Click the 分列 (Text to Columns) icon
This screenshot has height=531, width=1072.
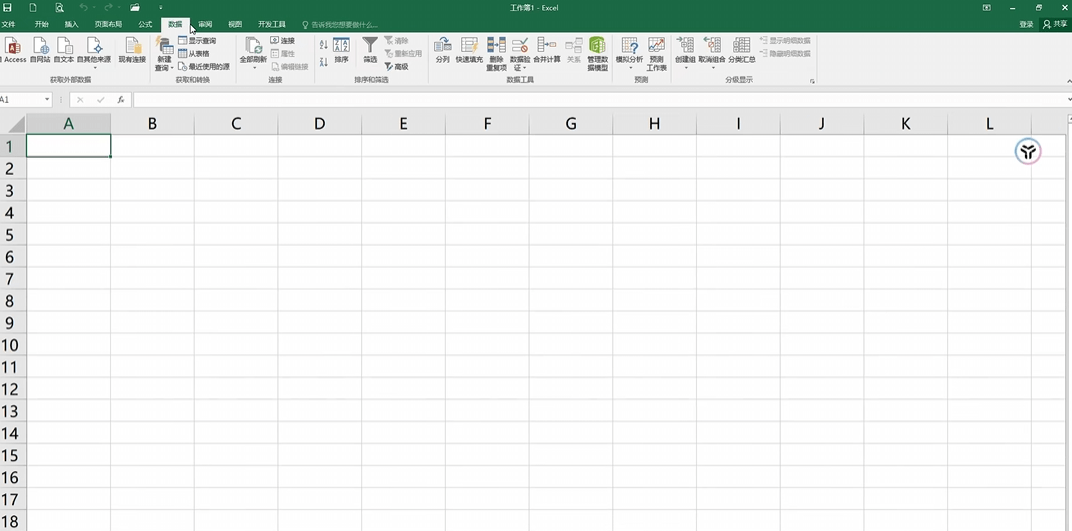click(442, 47)
